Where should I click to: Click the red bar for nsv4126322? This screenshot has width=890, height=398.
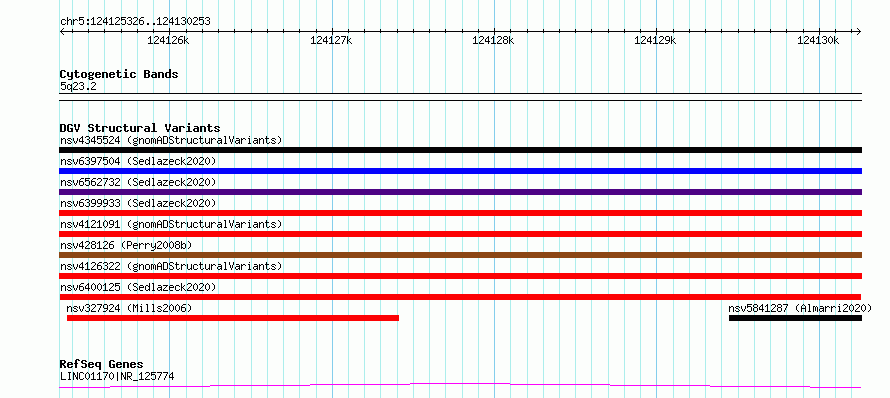click(x=460, y=276)
